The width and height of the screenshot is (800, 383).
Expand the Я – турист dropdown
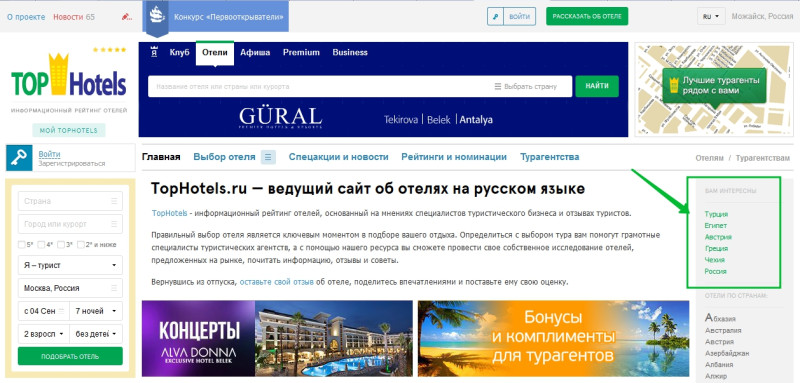click(70, 265)
